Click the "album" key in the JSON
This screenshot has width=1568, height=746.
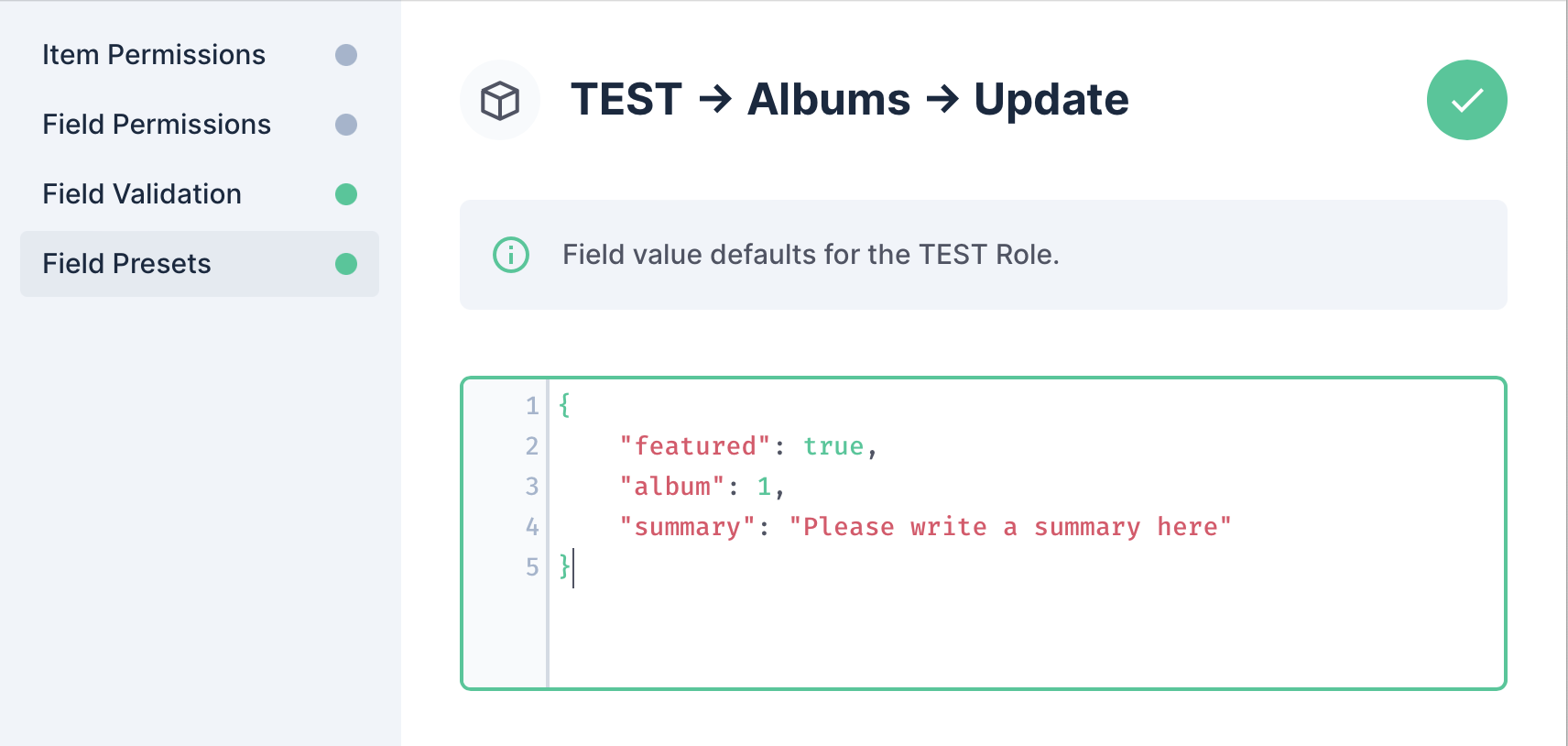pyautogui.click(x=671, y=487)
